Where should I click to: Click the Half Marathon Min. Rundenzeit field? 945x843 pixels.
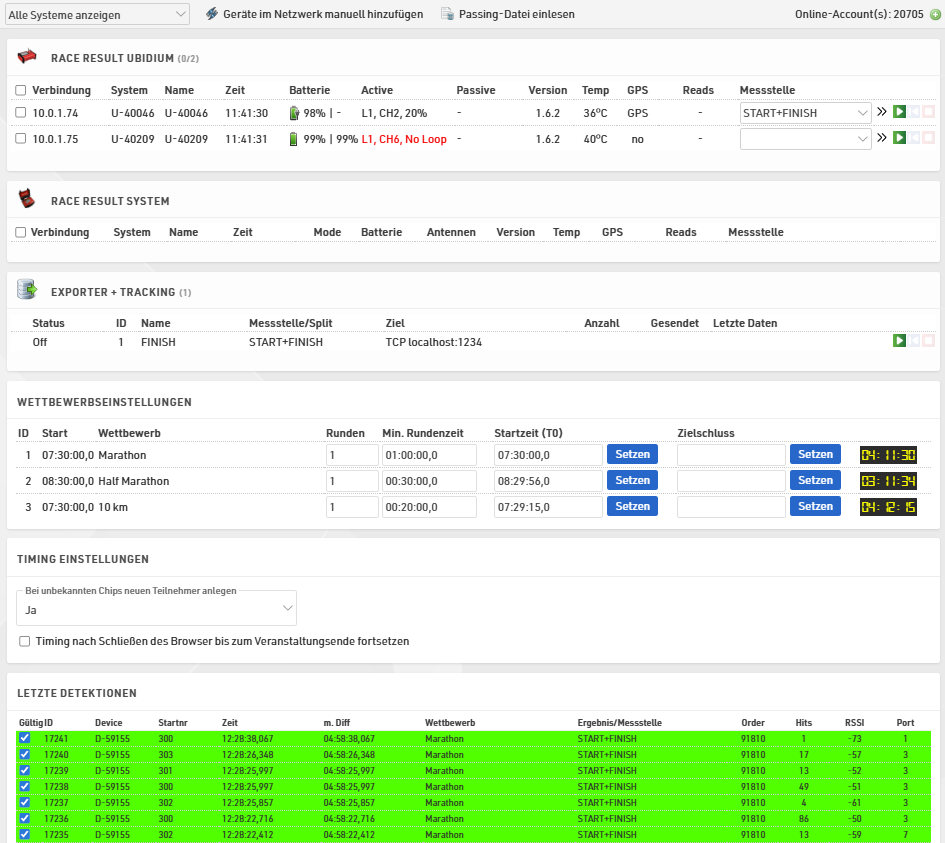click(x=429, y=480)
